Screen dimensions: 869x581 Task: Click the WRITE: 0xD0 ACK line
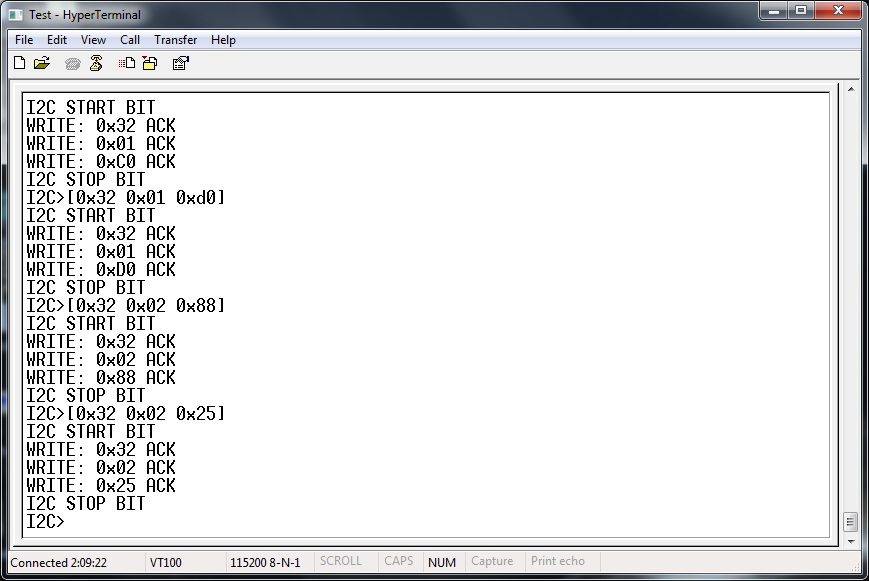click(101, 269)
